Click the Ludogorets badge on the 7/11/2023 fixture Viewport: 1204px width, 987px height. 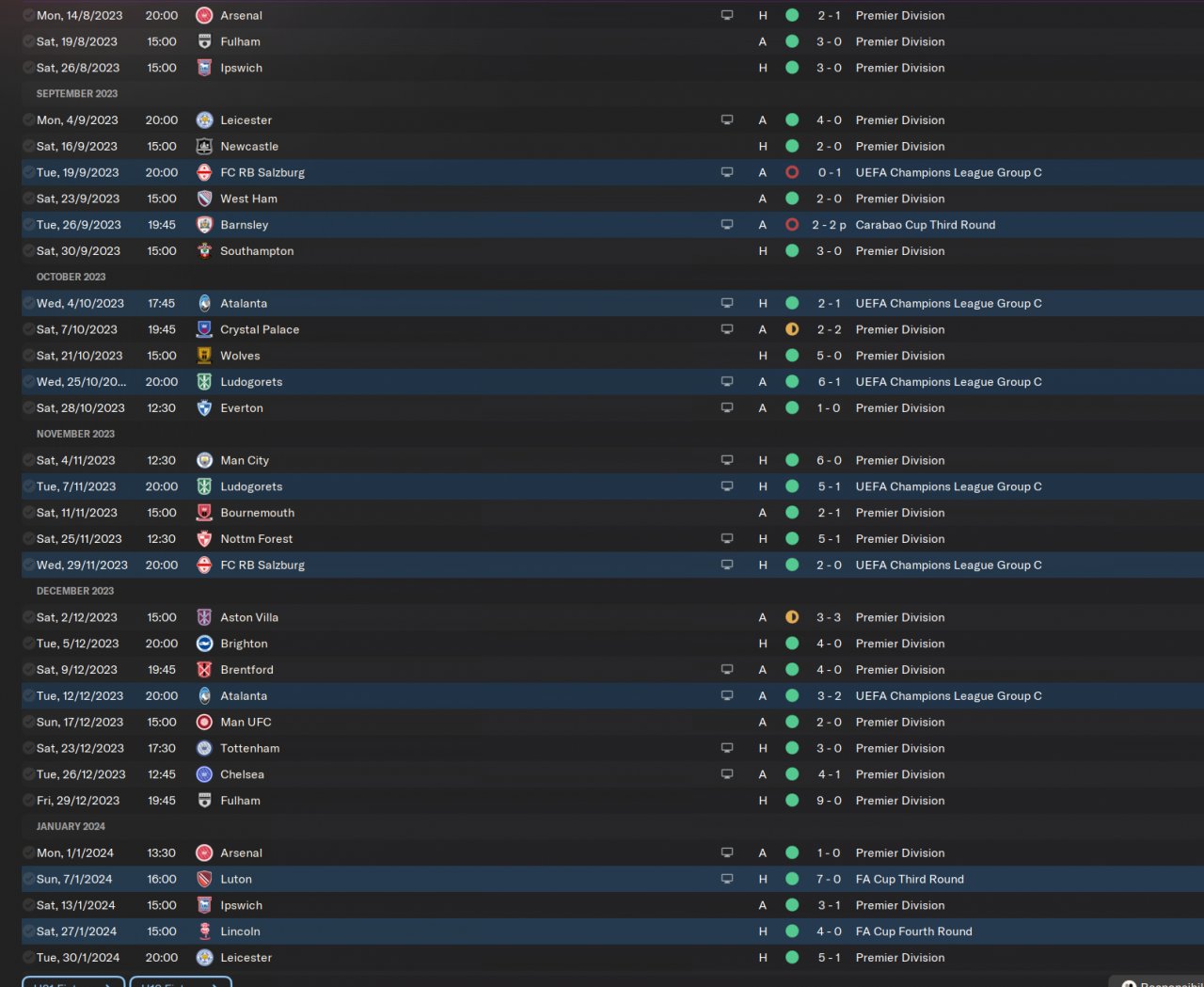[x=204, y=487]
